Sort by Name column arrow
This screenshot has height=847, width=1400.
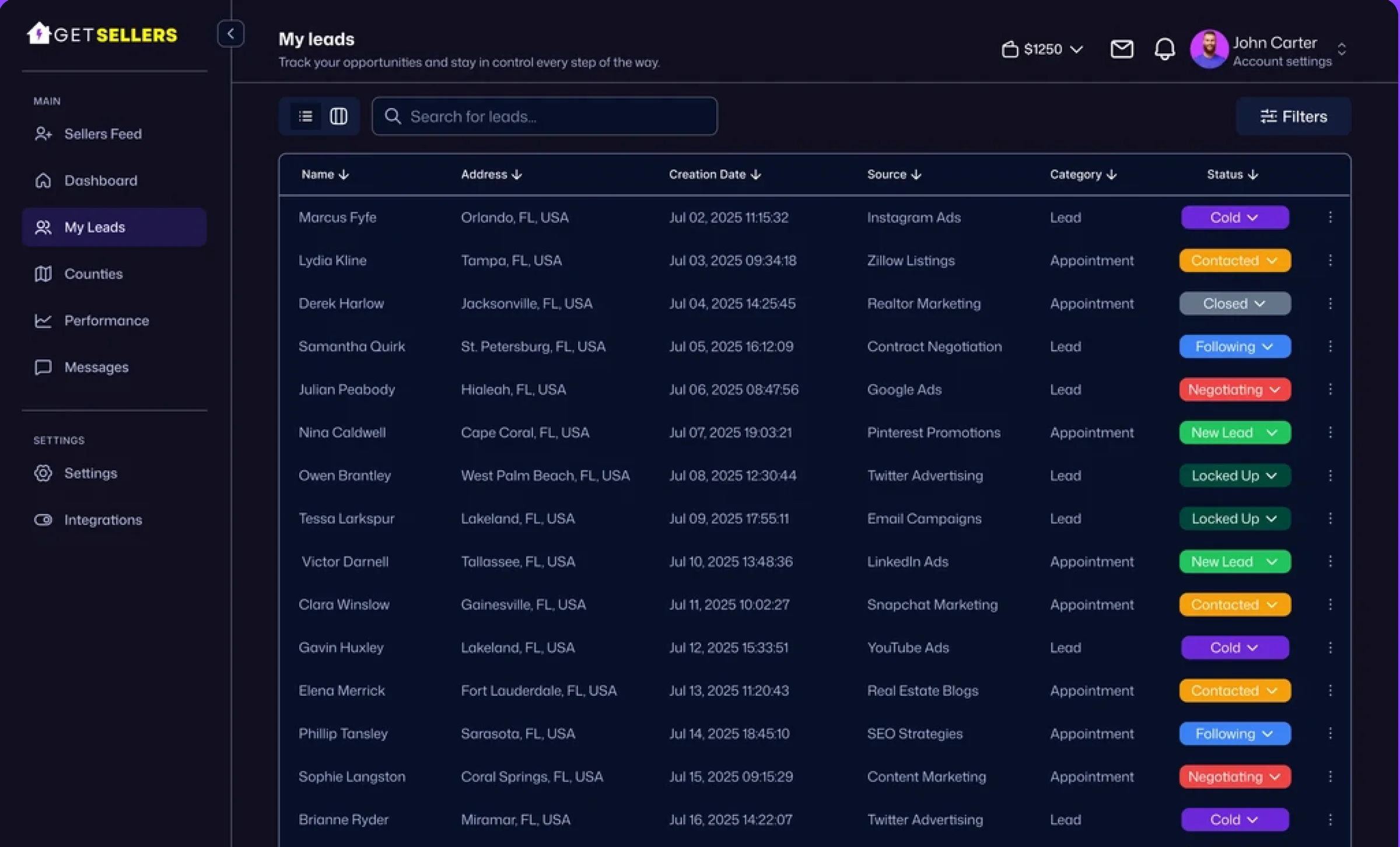click(344, 174)
